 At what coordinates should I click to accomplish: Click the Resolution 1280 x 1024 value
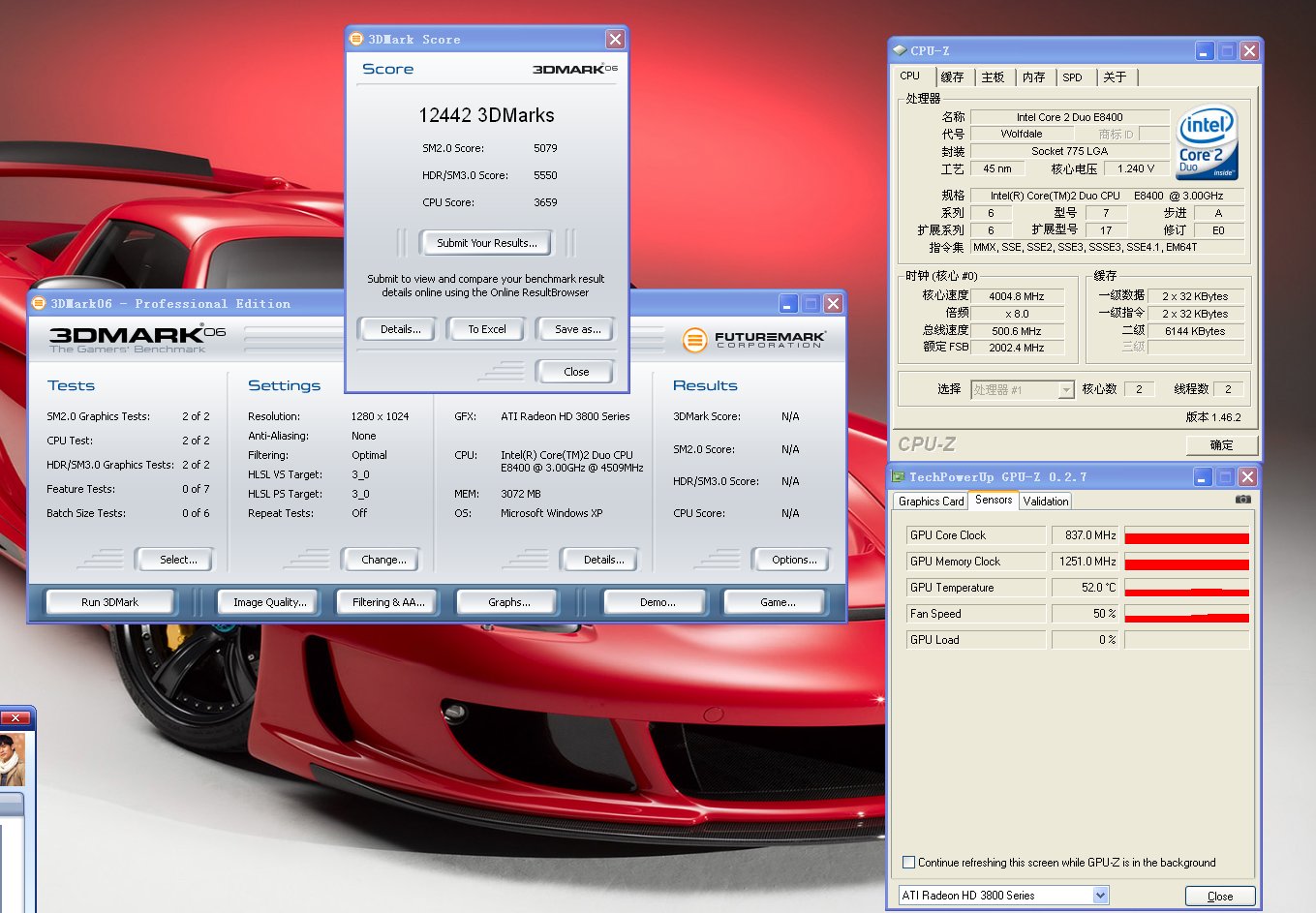point(380,416)
